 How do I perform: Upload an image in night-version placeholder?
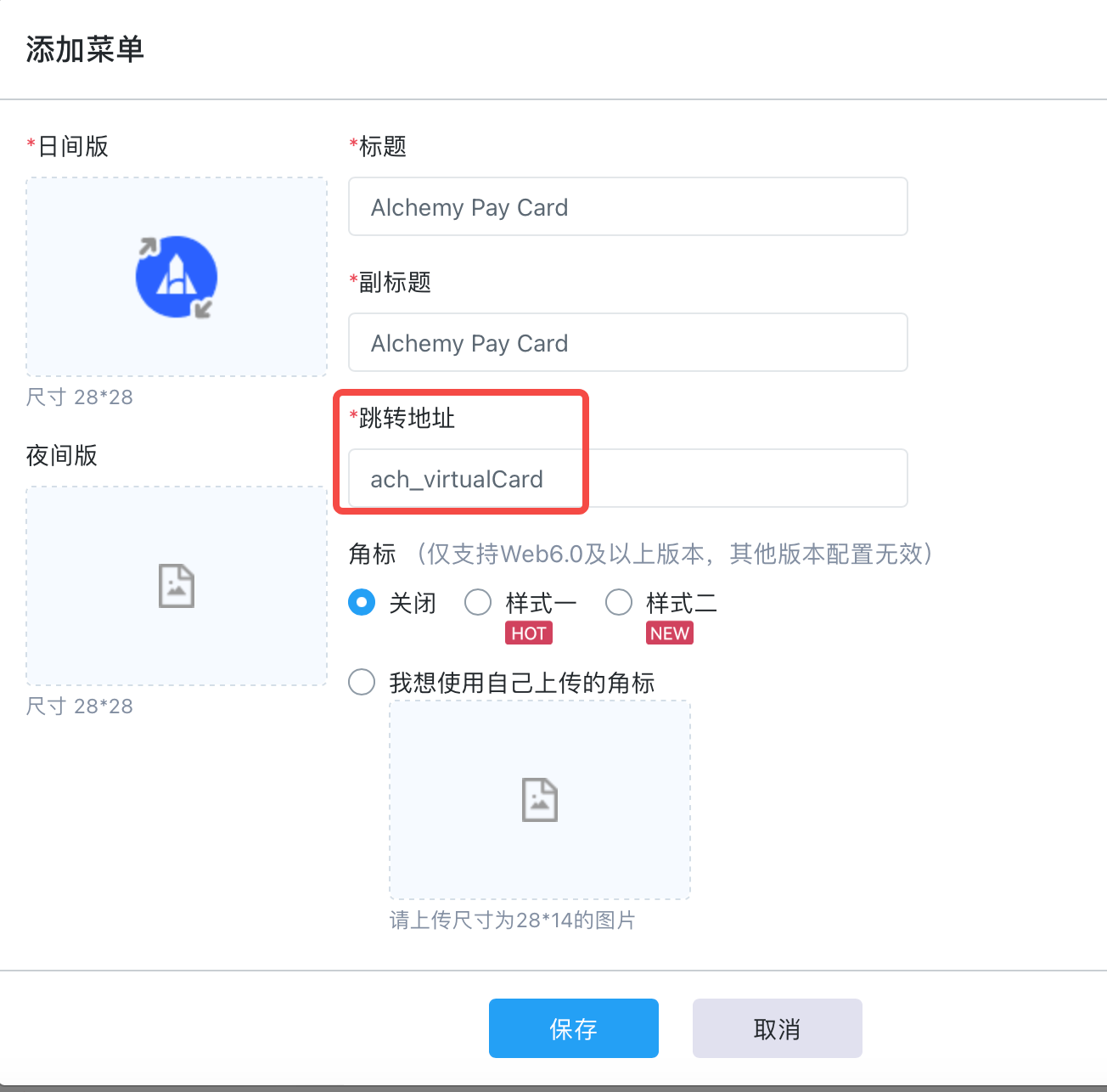click(177, 586)
